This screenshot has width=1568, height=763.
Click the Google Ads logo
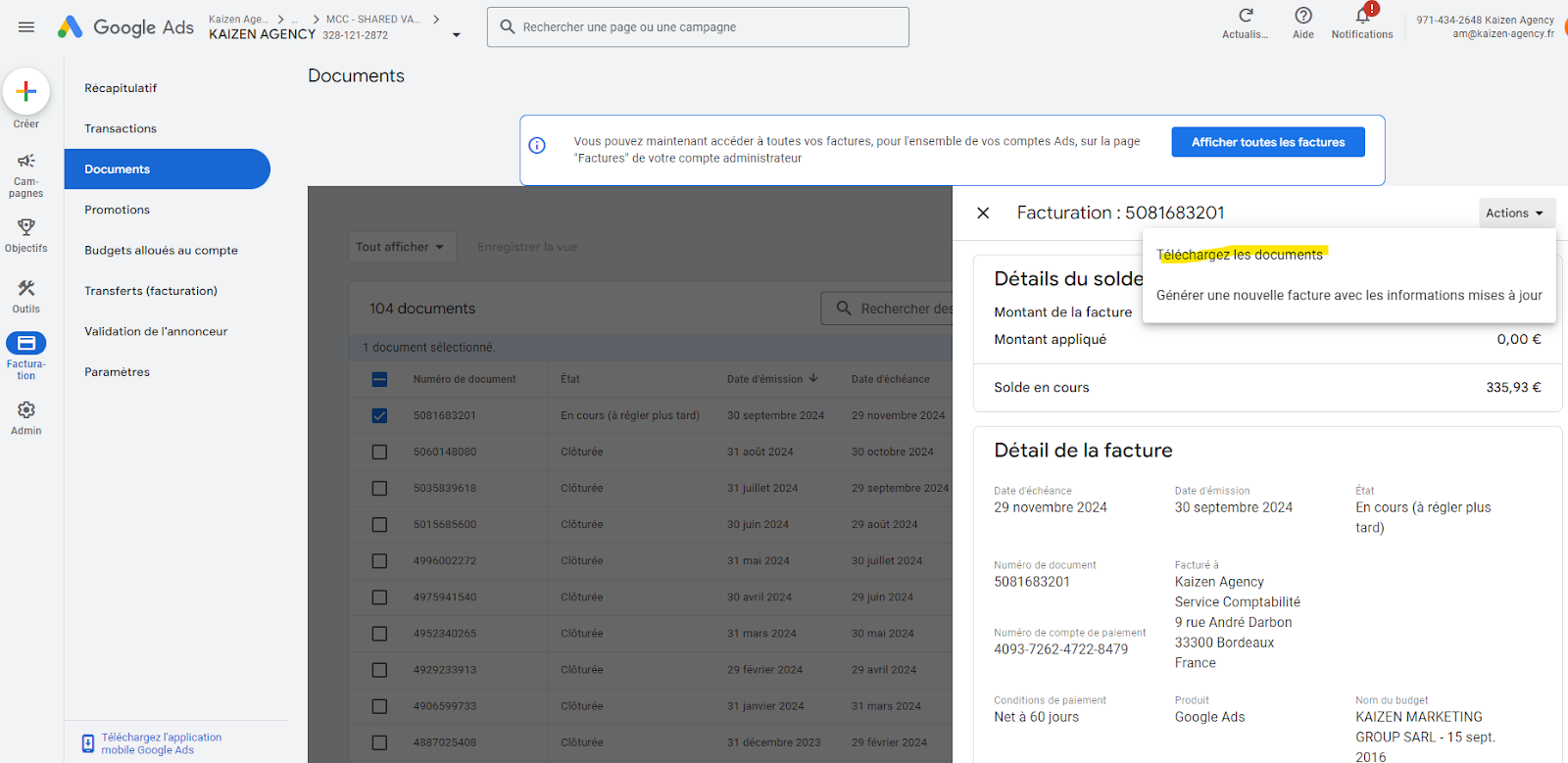[x=125, y=27]
